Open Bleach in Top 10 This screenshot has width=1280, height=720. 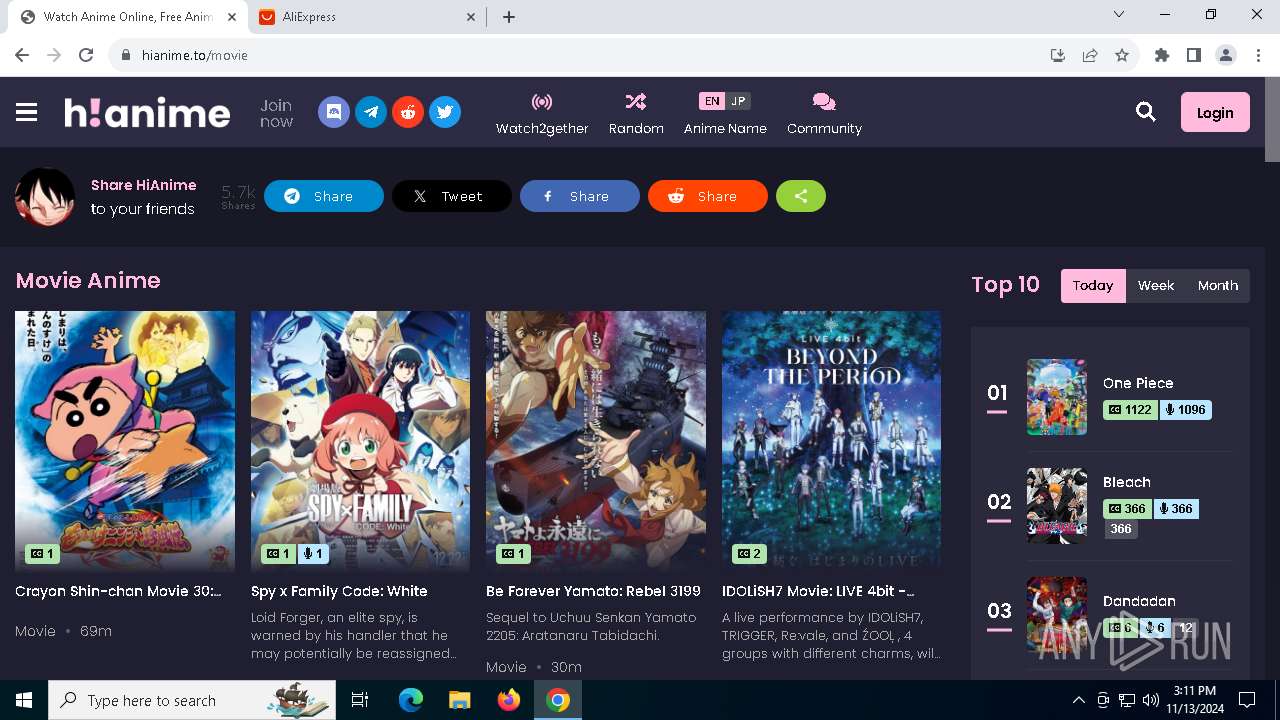tap(1127, 482)
